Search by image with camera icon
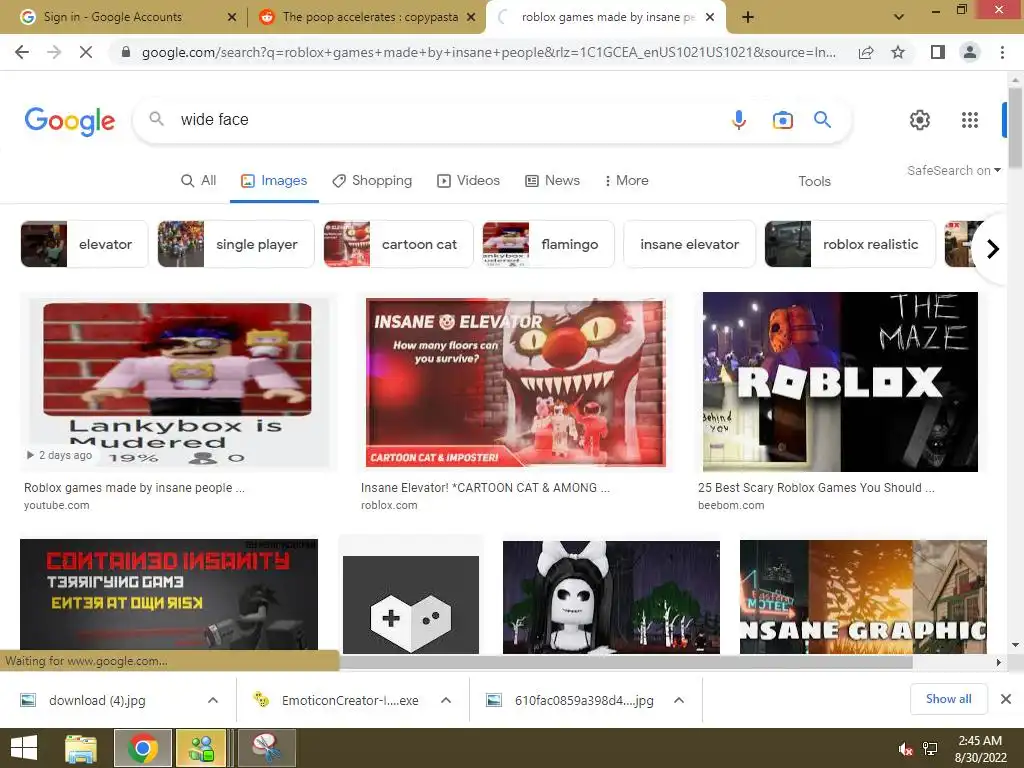Screen dimensions: 1024x768 tap(782, 120)
